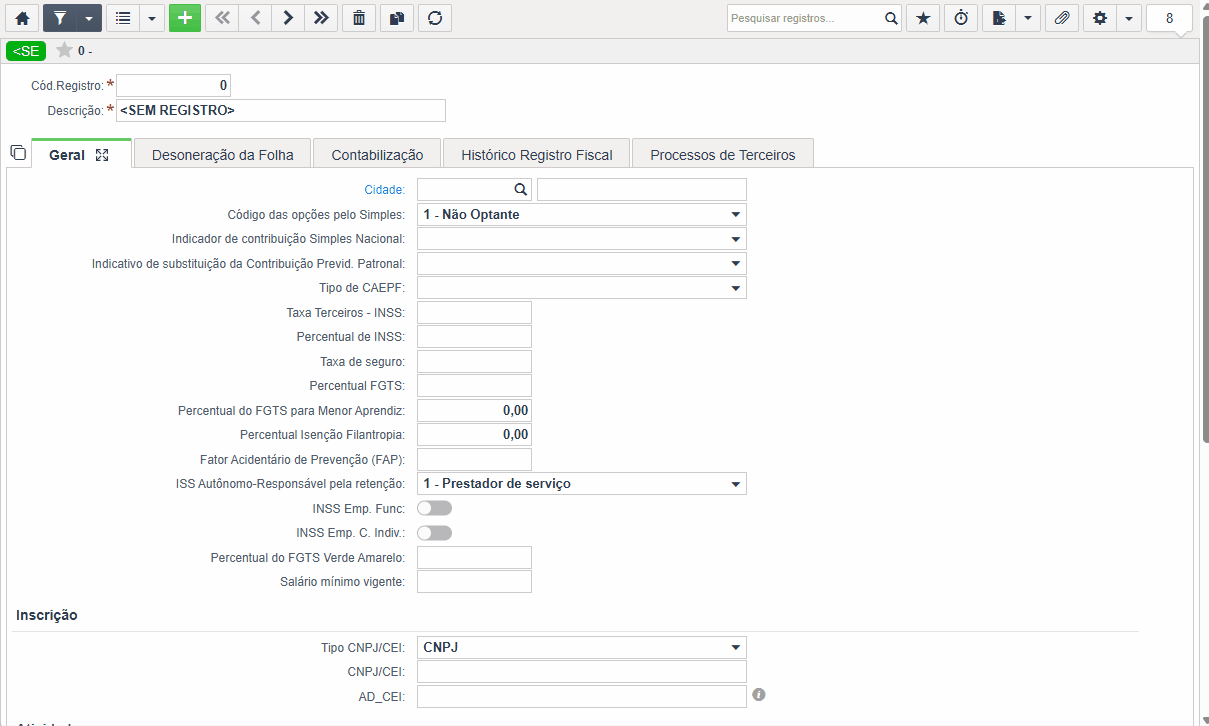Click the notification counter showing 8
Image resolution: width=1209 pixels, height=726 pixels.
(1169, 18)
